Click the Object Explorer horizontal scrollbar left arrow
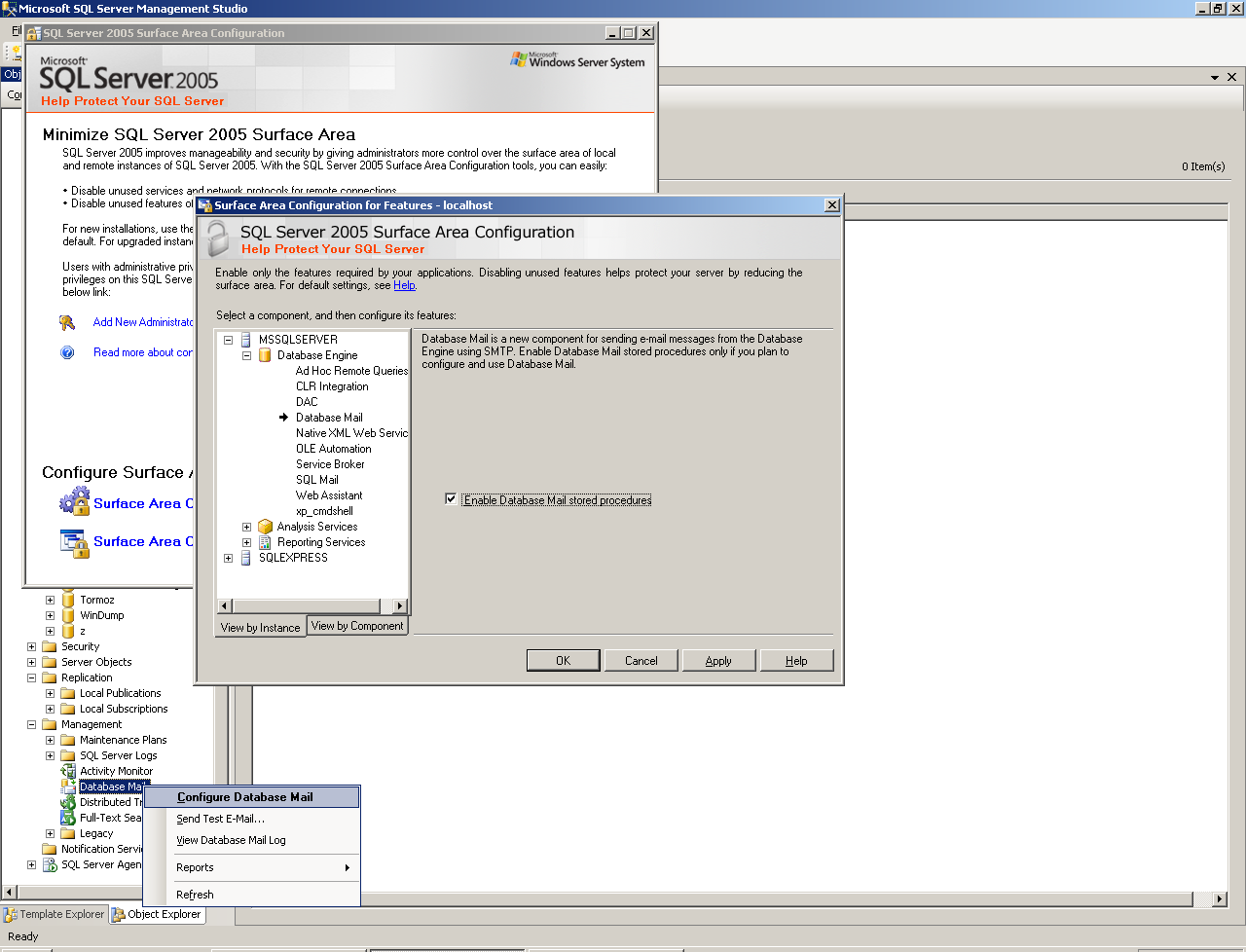The height and width of the screenshot is (952, 1246). (x=10, y=893)
